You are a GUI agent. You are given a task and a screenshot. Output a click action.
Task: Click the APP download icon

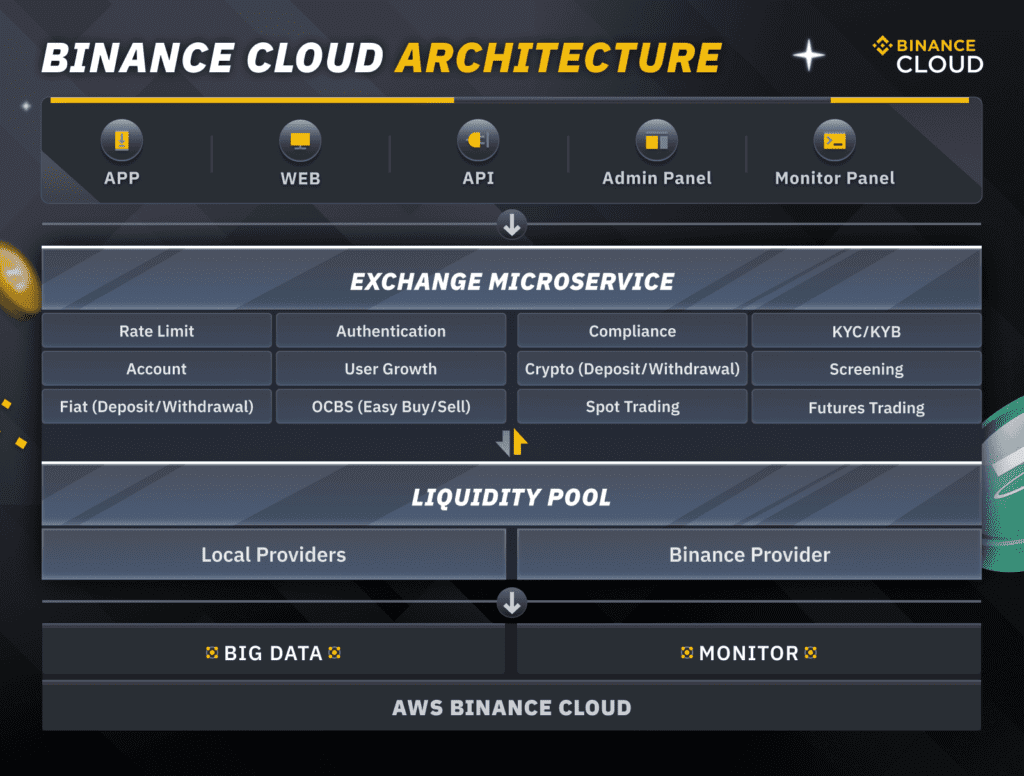pos(122,140)
